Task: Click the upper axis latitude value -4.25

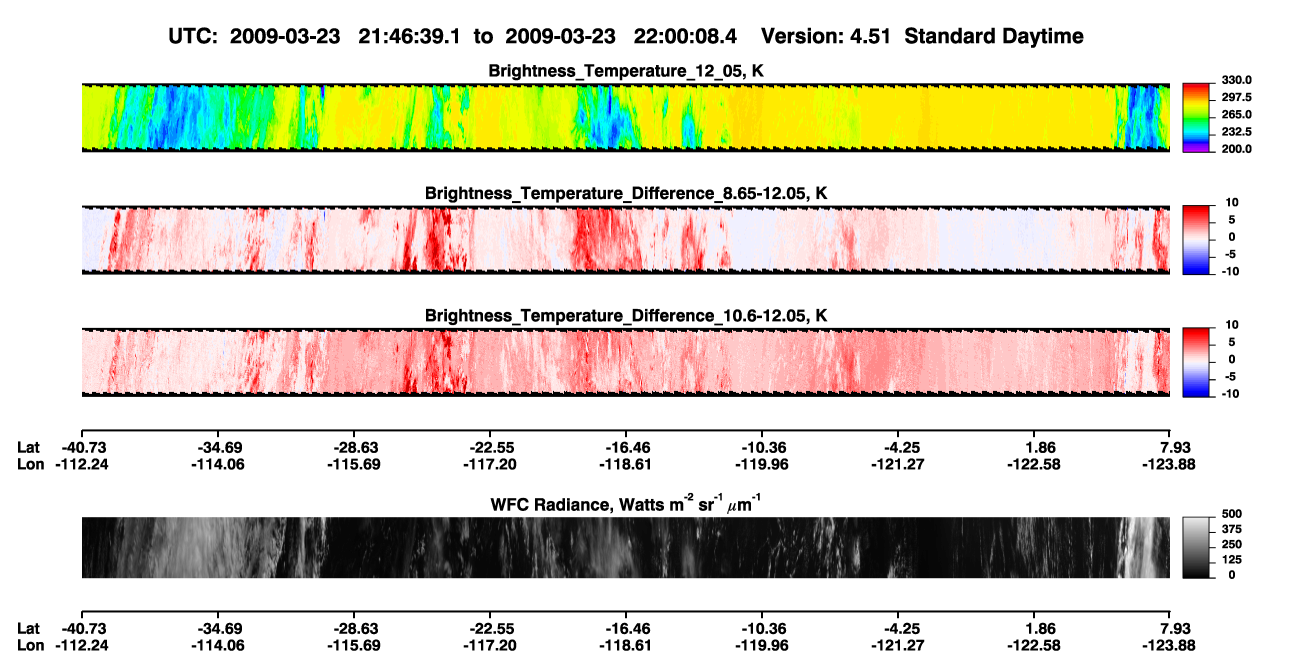Action: 897,447
